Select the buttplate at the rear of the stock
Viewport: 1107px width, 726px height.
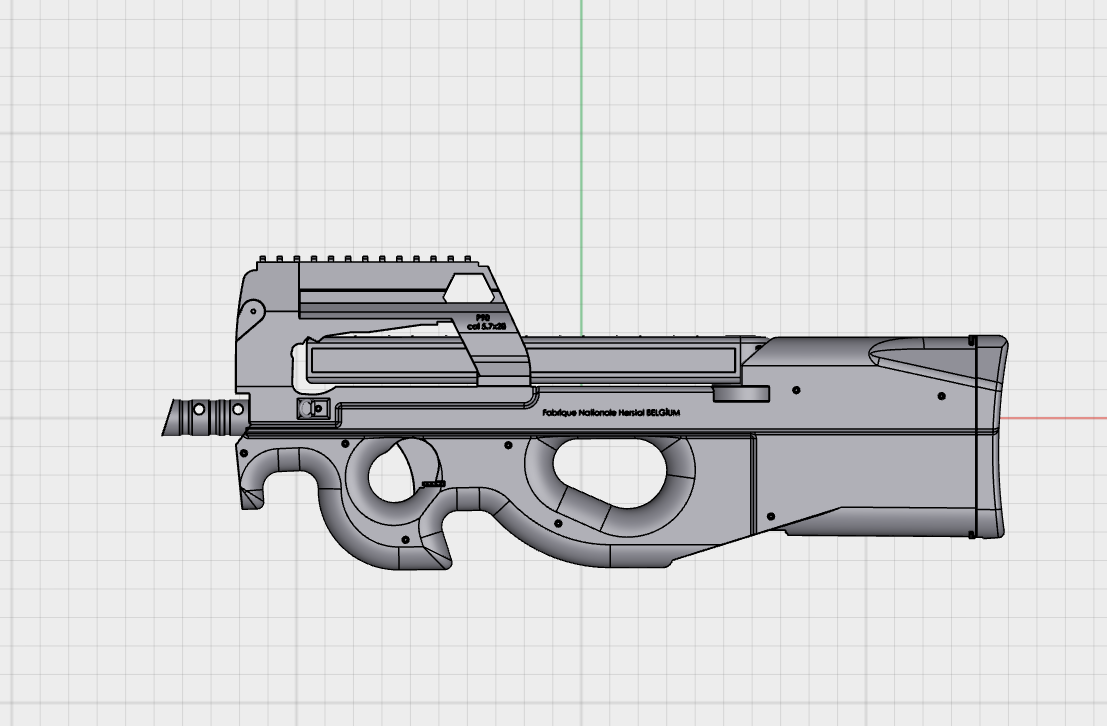tap(991, 436)
